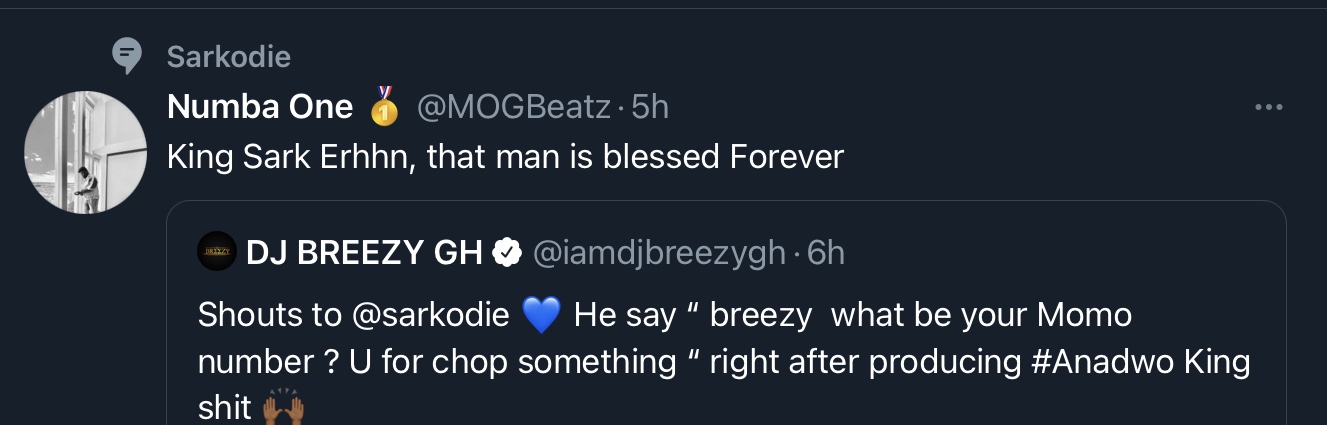1327x425 pixels.
Task: Click the 6h quoted tweet timestamp
Action: [826, 253]
